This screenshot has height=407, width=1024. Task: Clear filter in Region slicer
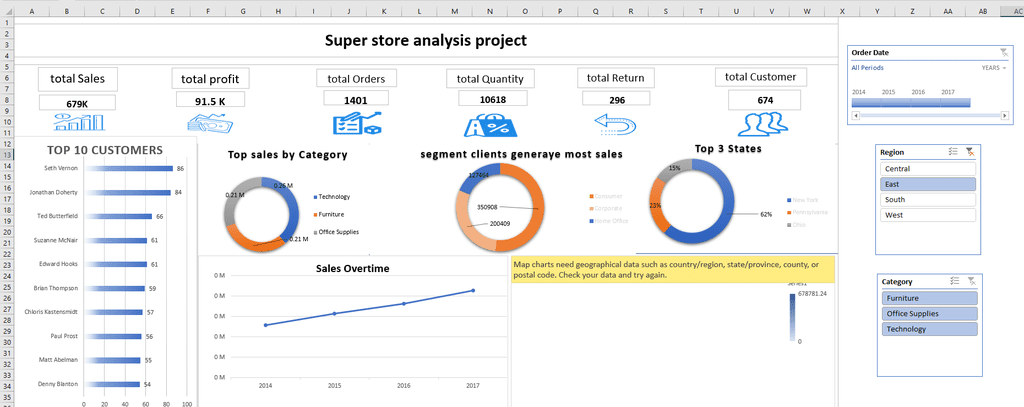970,152
